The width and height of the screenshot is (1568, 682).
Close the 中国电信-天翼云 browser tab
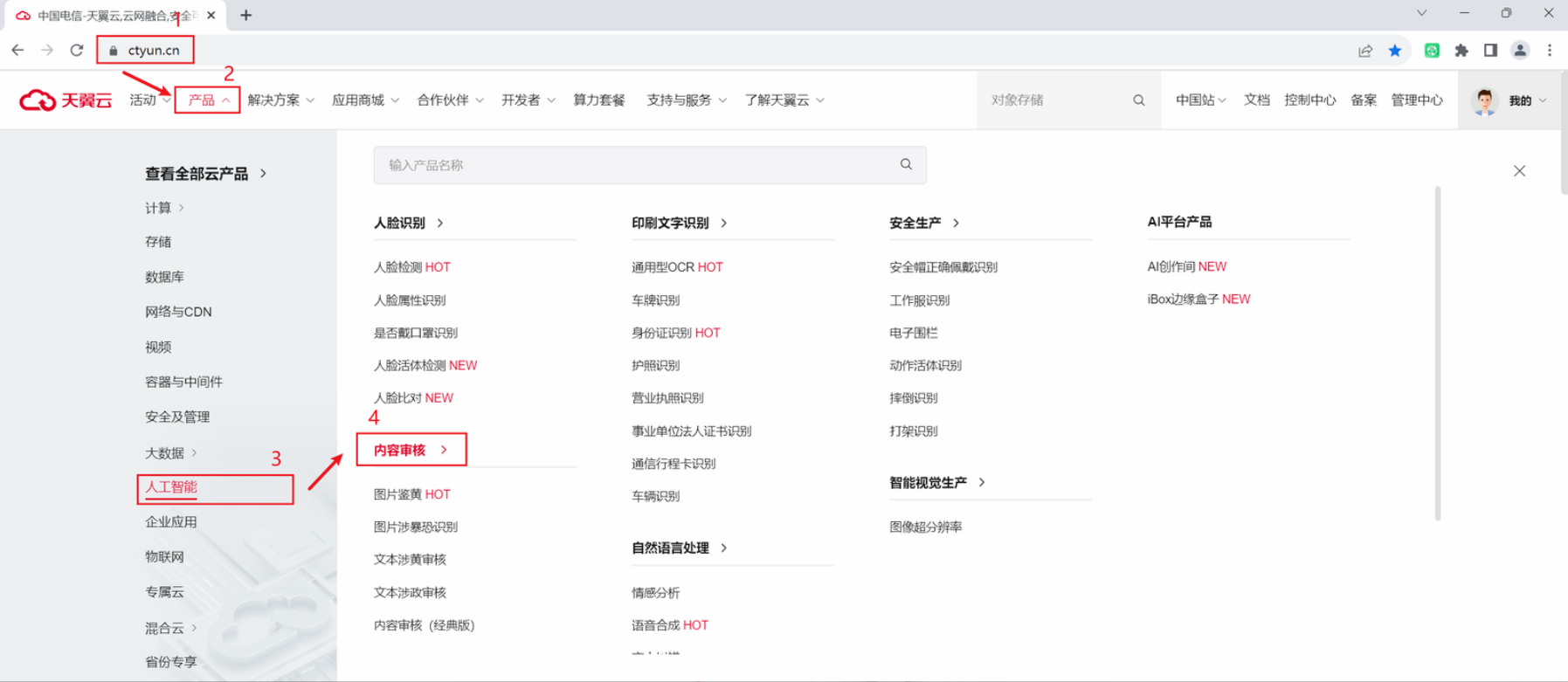(x=211, y=15)
